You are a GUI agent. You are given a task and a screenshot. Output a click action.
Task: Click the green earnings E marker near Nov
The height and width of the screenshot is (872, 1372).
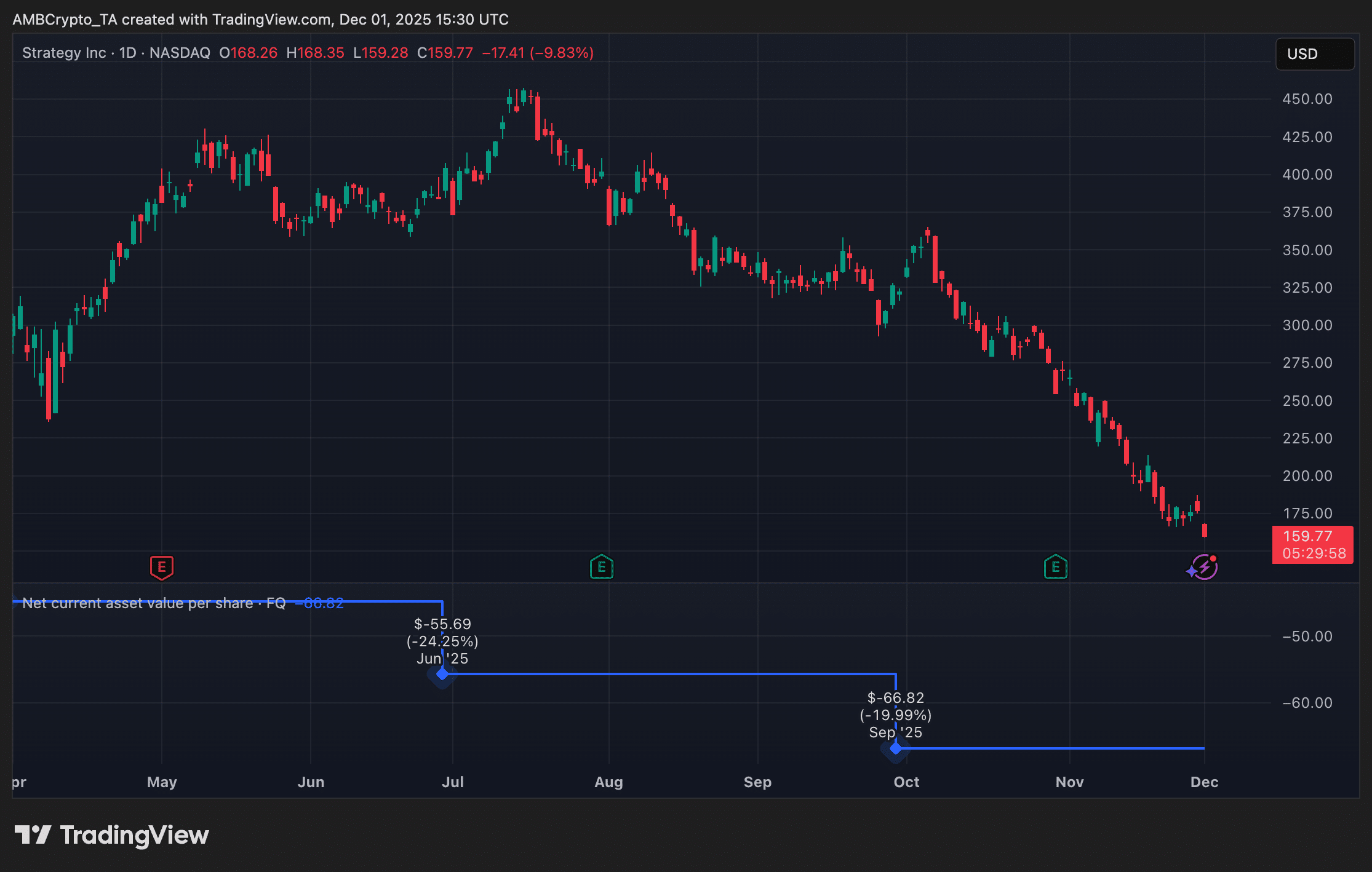pos(1056,567)
